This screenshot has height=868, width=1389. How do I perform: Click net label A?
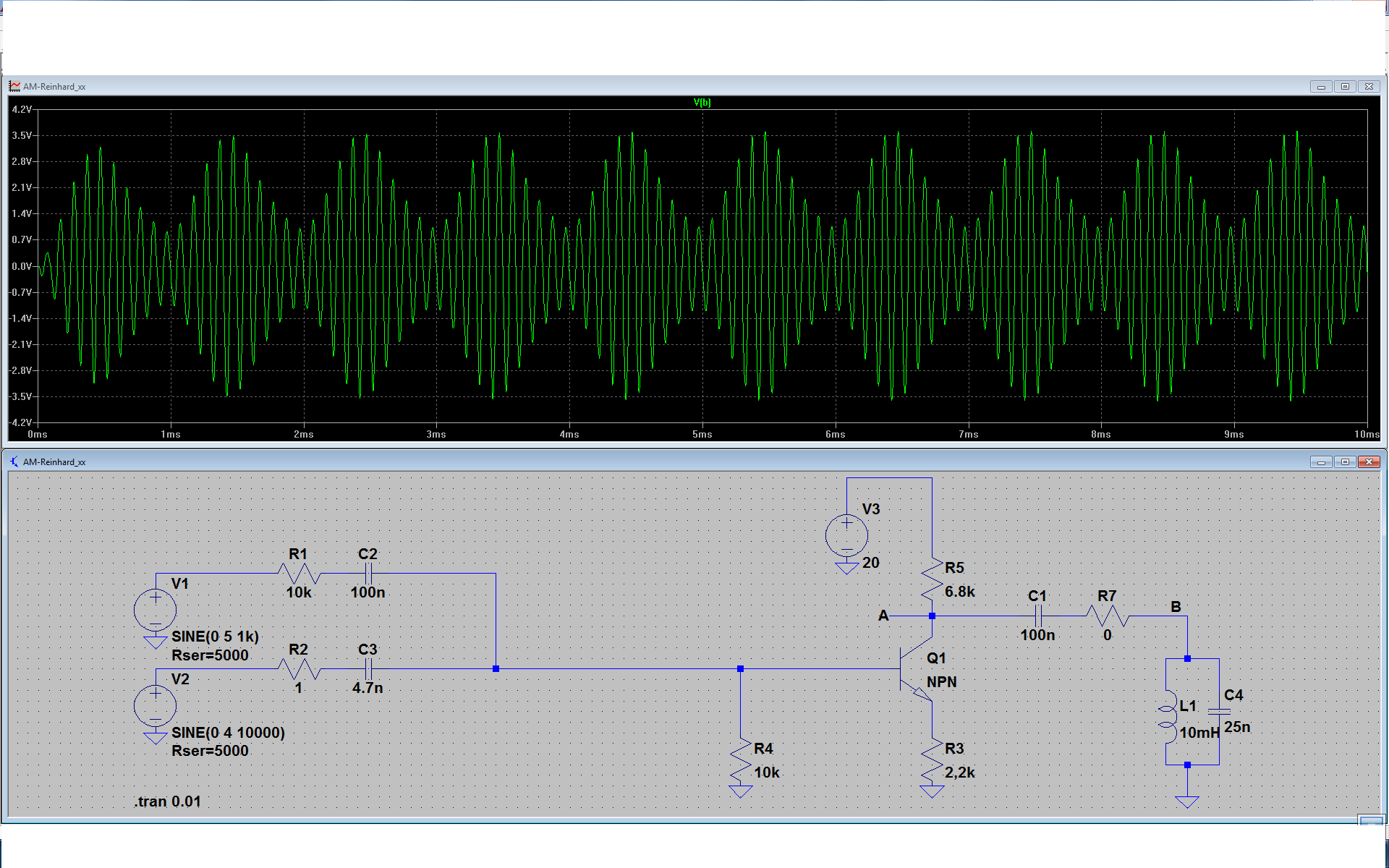[883, 616]
